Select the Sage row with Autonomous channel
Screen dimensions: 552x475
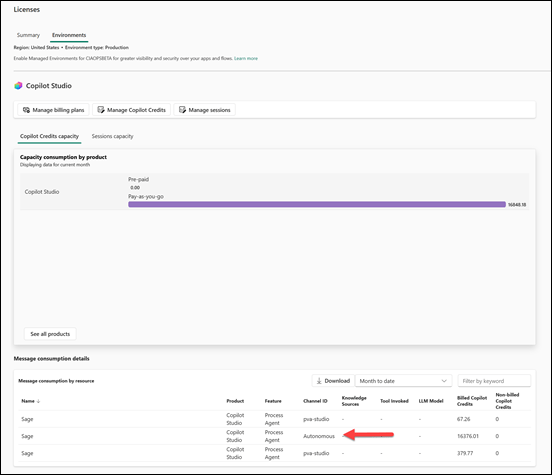tap(274, 436)
